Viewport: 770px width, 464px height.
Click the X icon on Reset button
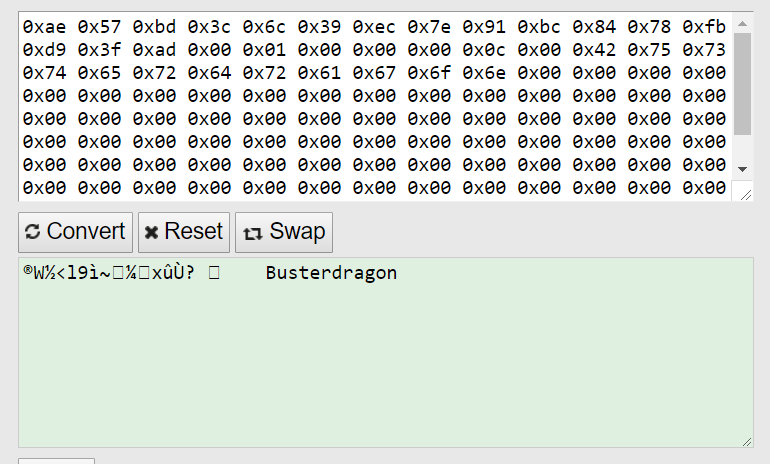pos(151,232)
